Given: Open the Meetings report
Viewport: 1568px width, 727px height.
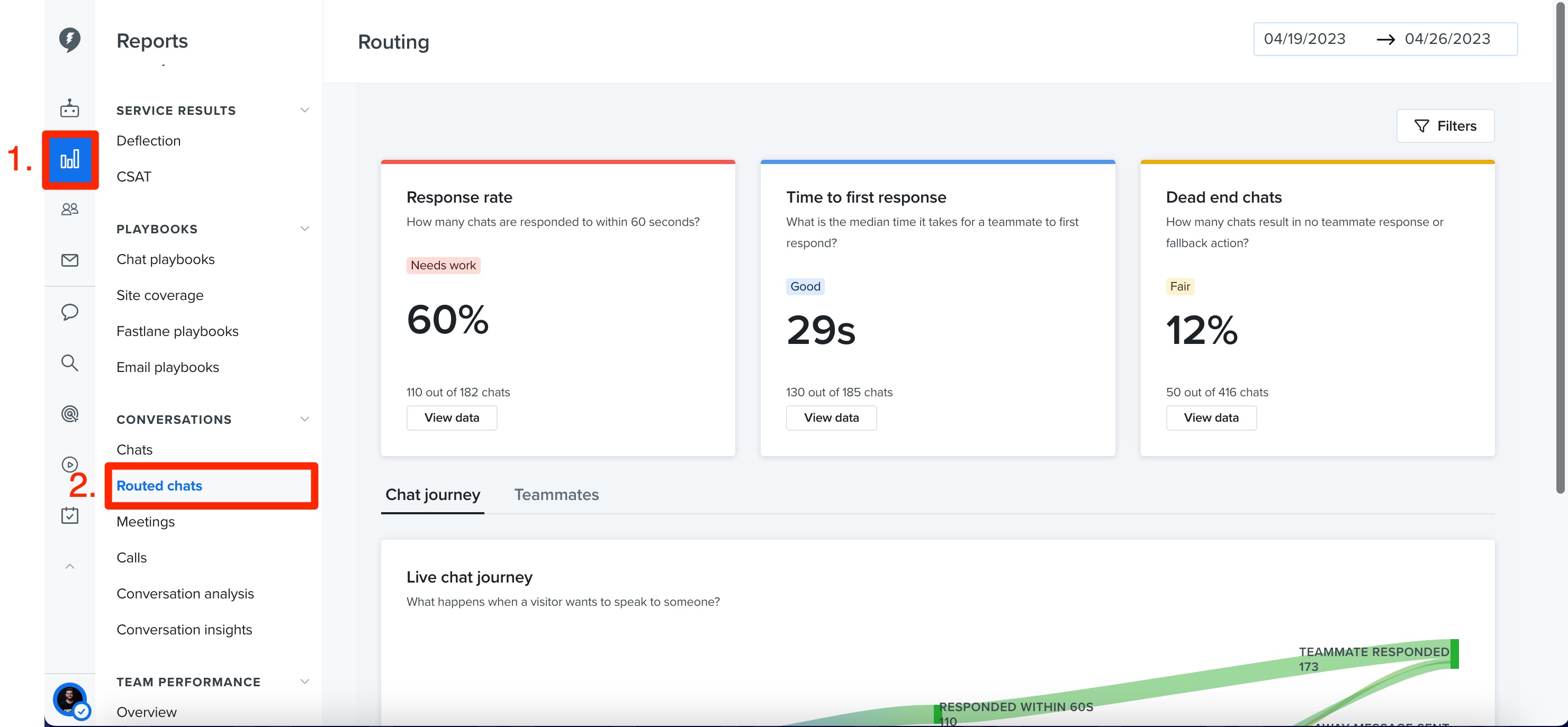Looking at the screenshot, I should tap(146, 521).
